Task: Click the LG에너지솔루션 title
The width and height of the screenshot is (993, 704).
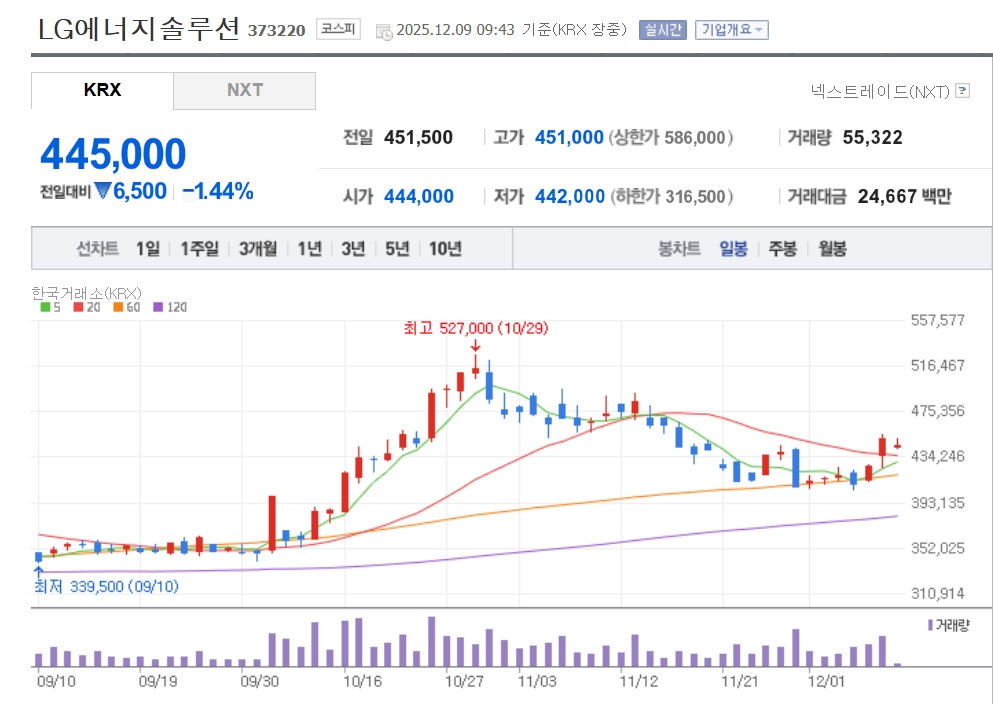Action: (x=139, y=29)
